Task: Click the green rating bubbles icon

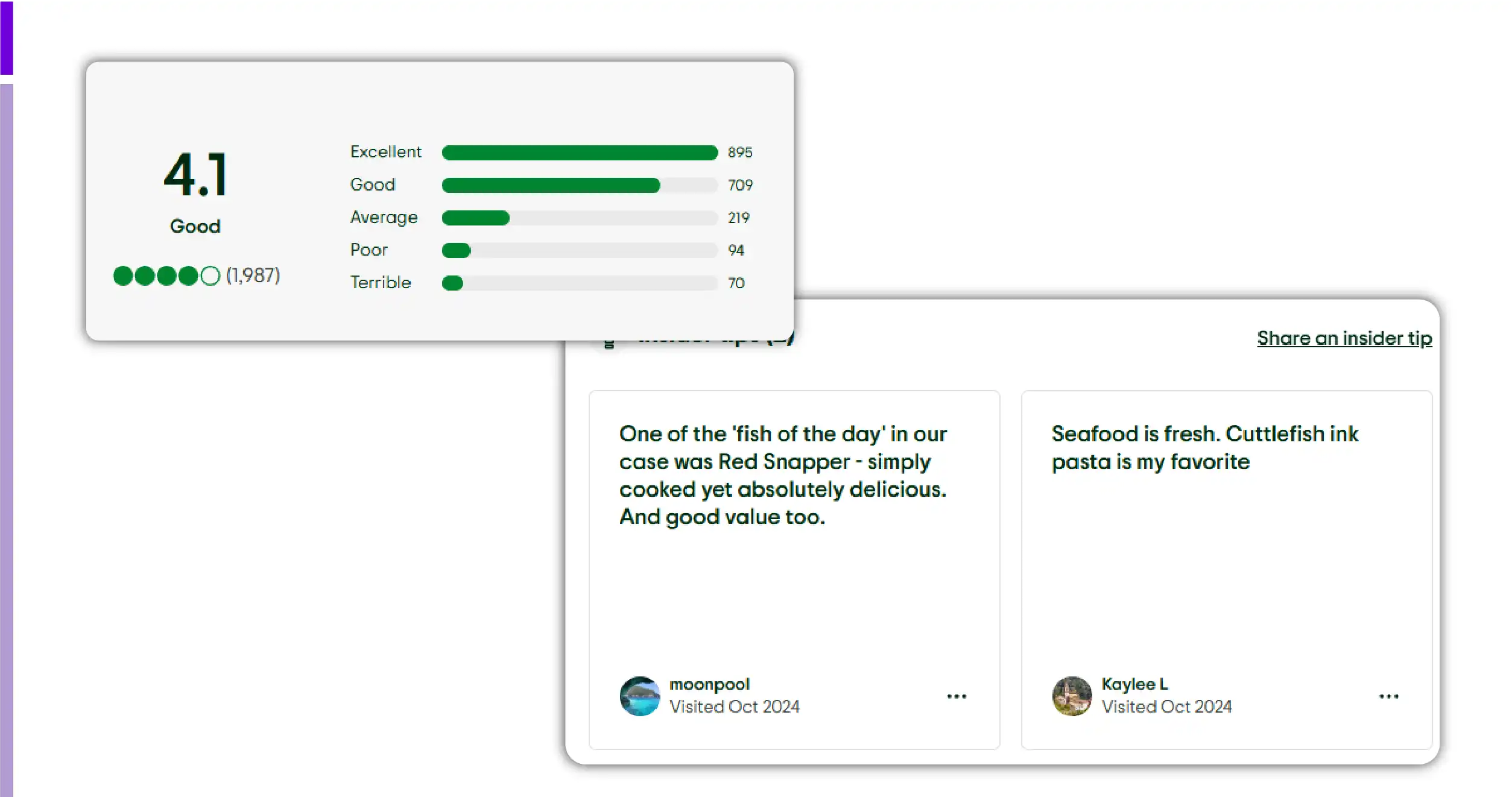Action: (x=166, y=276)
